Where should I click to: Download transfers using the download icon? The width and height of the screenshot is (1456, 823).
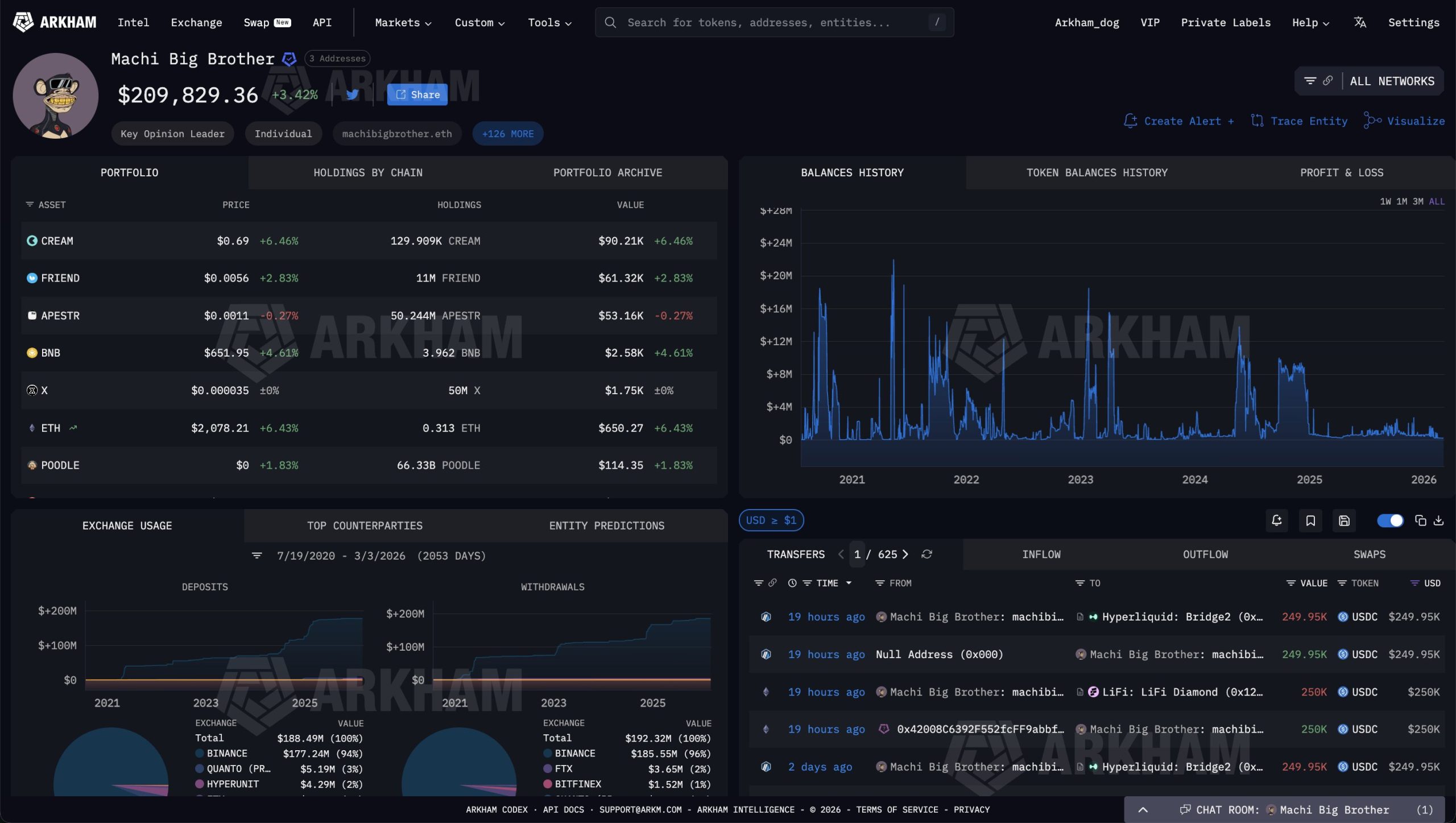[1439, 520]
